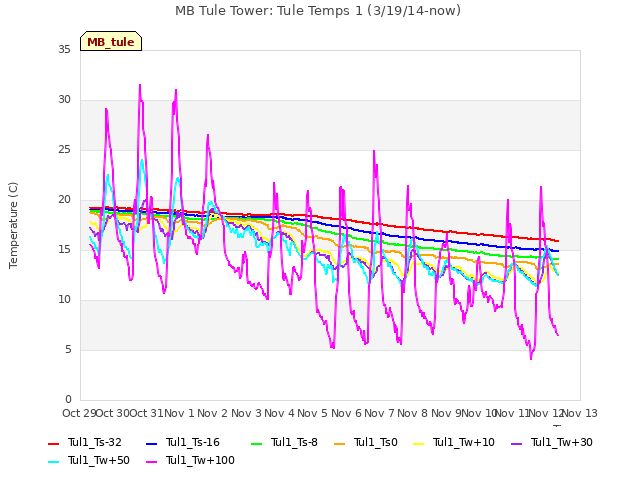Click the green Tul1_Ts-8 legend swatch

(x=256, y=443)
